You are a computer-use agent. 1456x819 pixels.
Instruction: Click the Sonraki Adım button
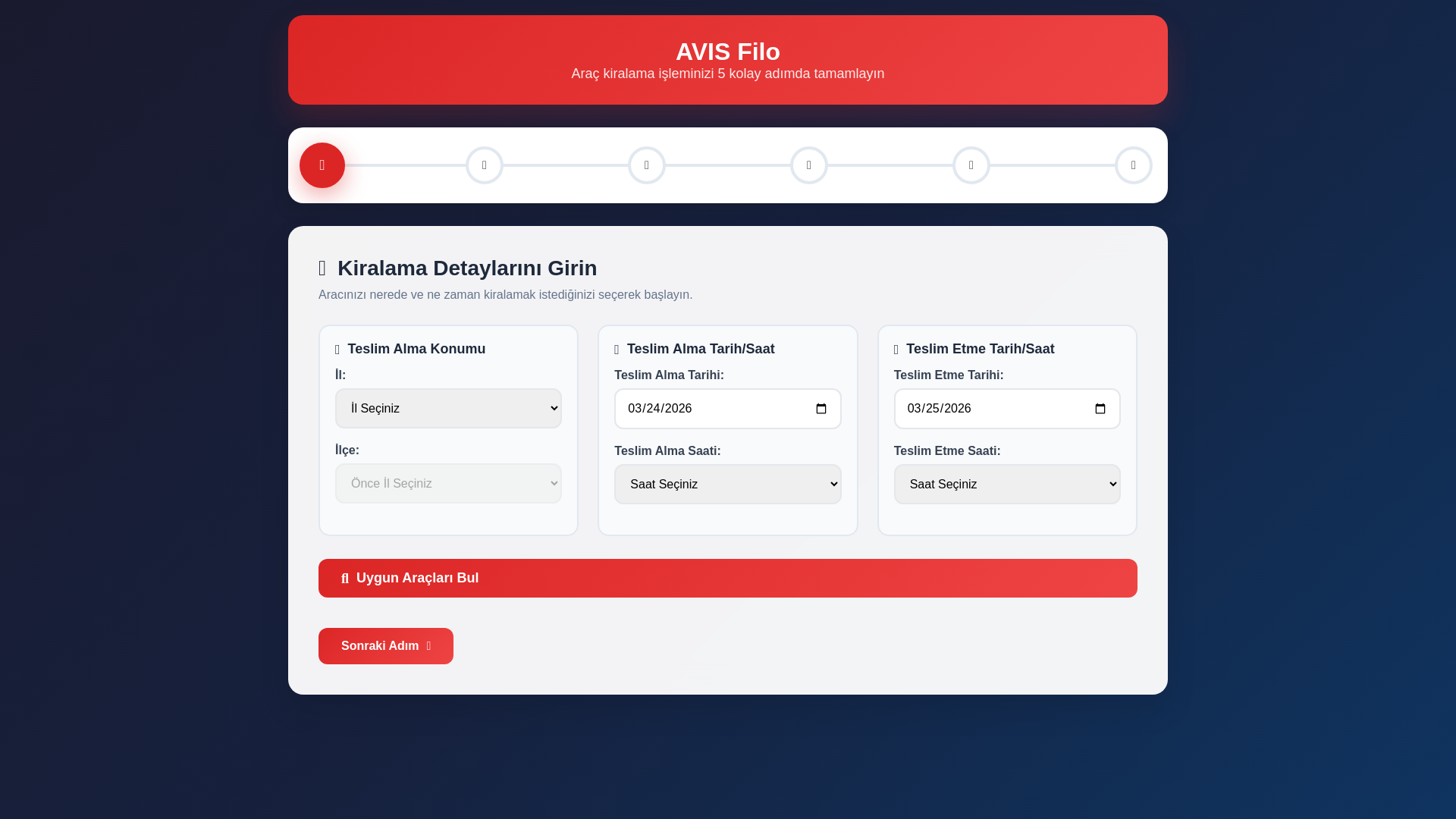click(386, 646)
